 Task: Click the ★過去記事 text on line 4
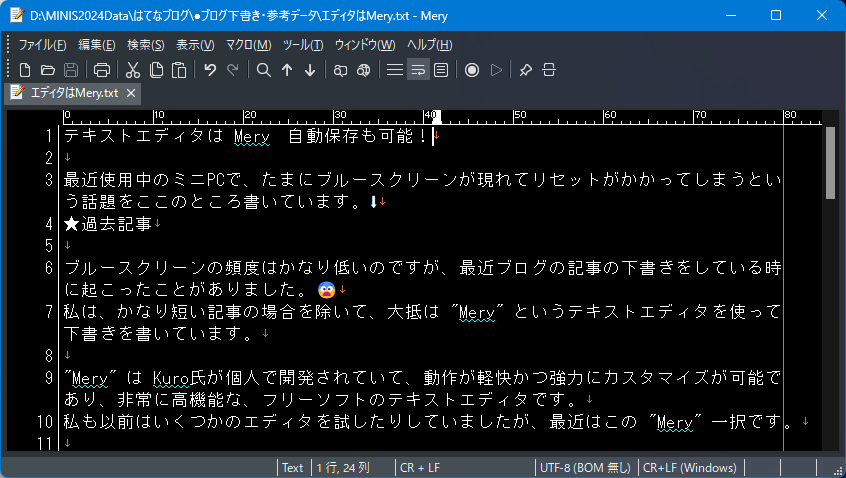click(x=107, y=224)
